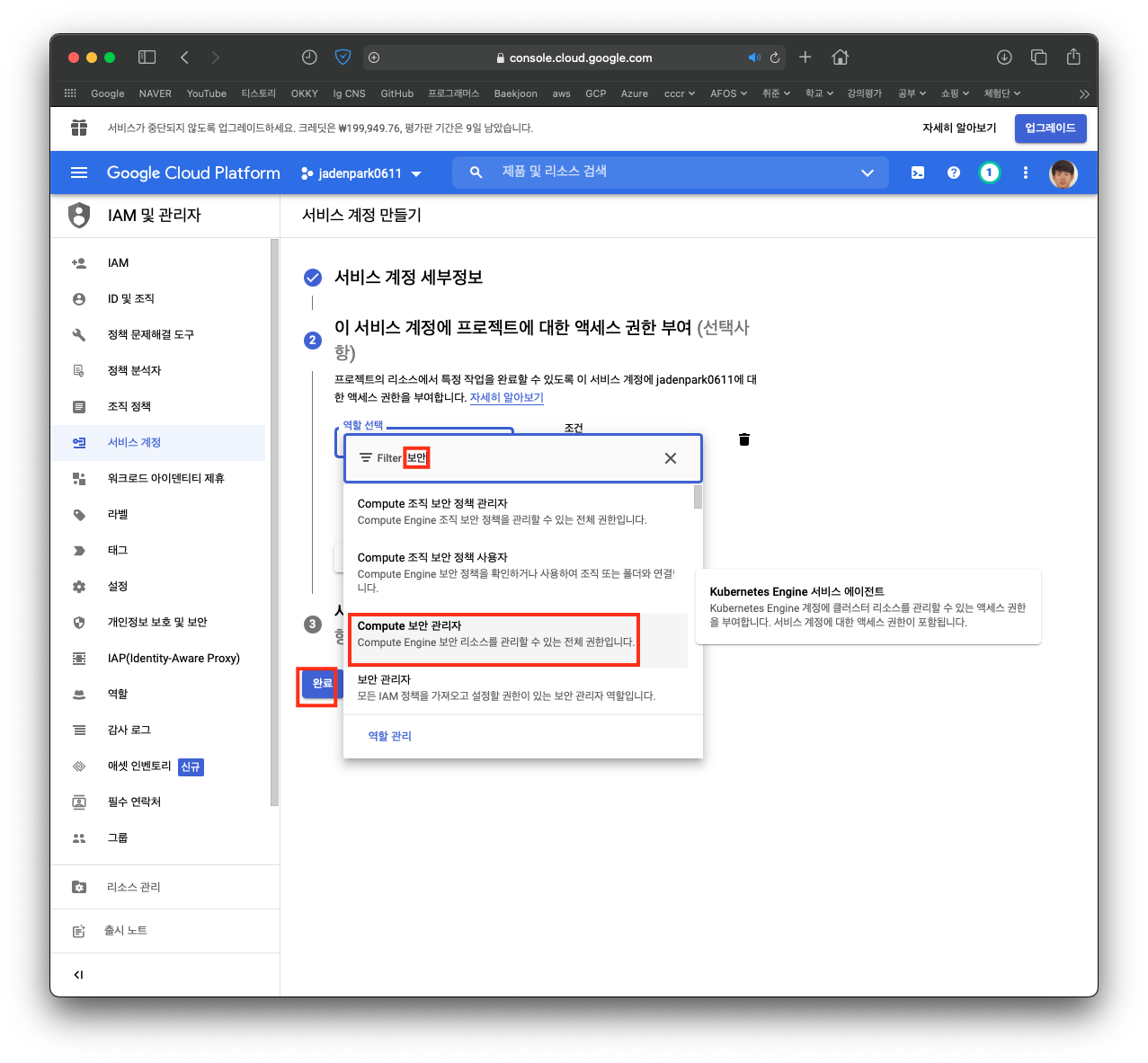Click the 완료 button
This screenshot has height=1063, width=1148.
click(x=322, y=684)
